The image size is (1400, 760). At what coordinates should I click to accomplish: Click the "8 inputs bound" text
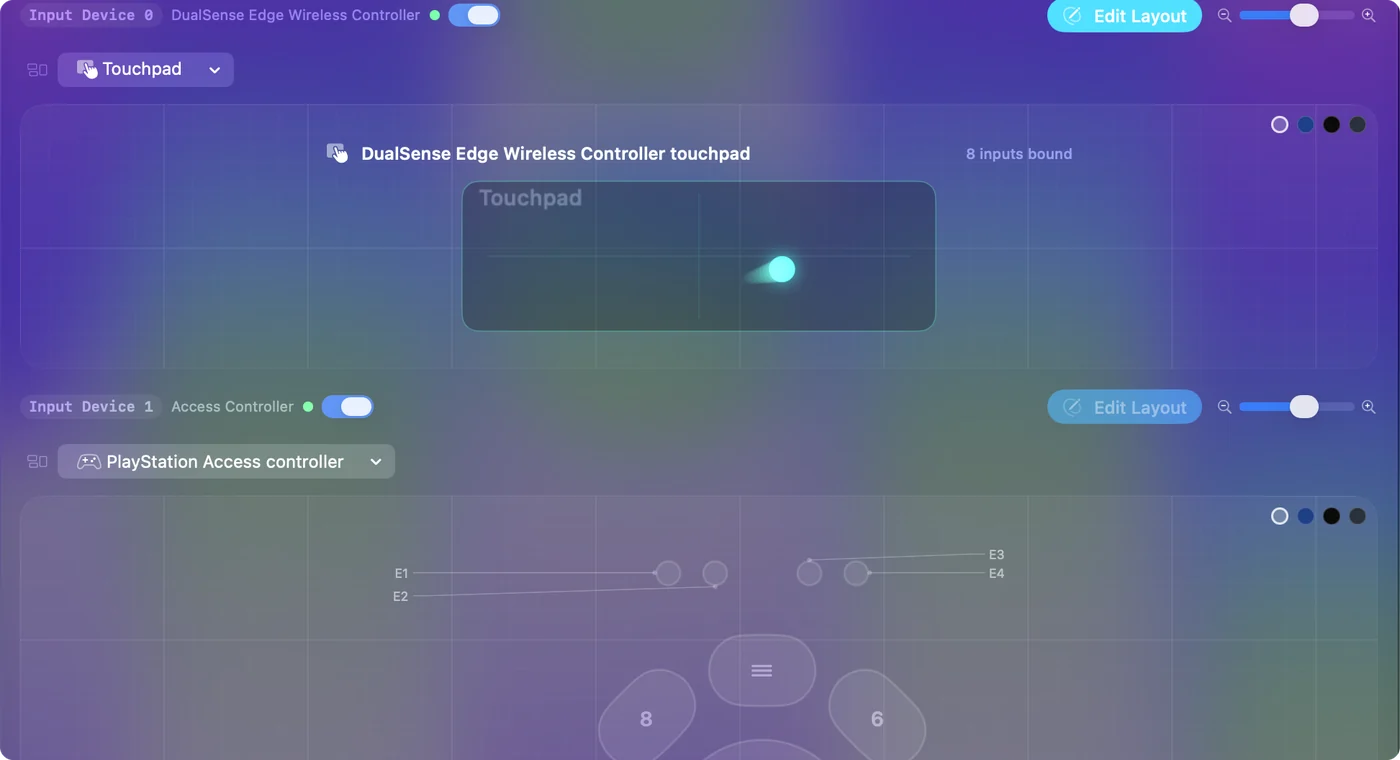(1019, 154)
